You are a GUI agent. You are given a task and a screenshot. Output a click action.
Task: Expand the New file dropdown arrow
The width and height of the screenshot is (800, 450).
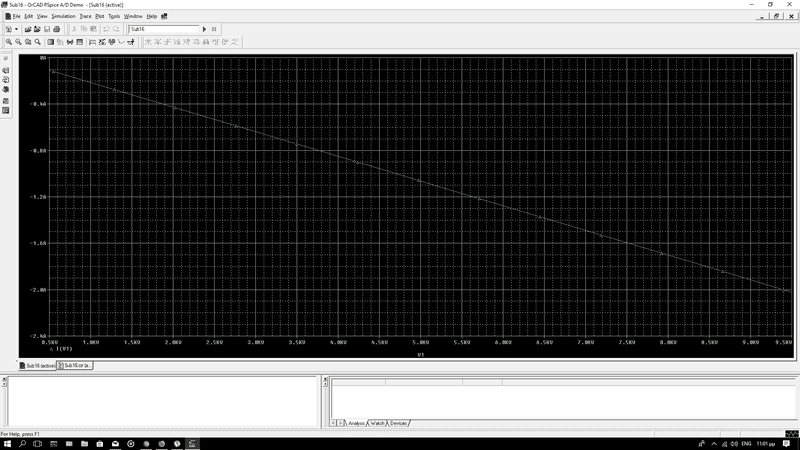click(x=16, y=29)
